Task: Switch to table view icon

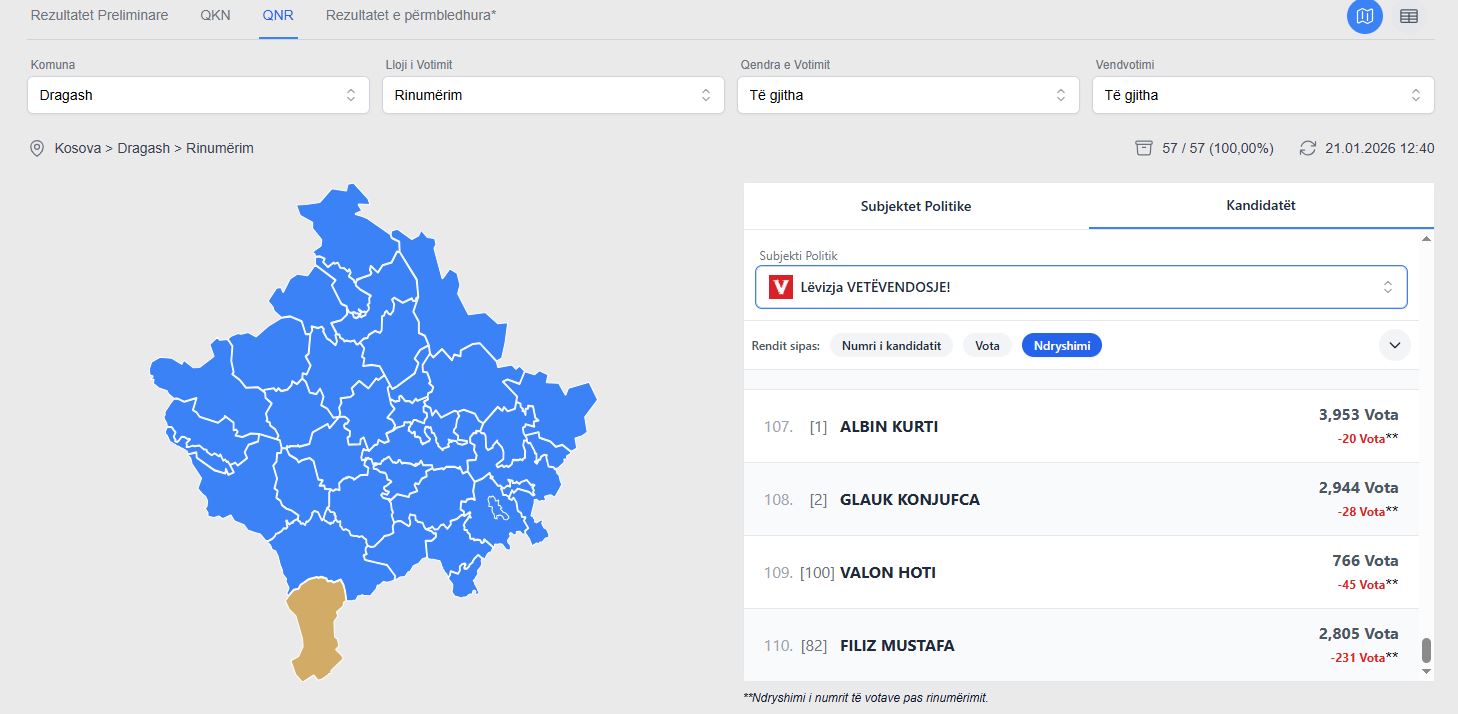Action: 1409,16
